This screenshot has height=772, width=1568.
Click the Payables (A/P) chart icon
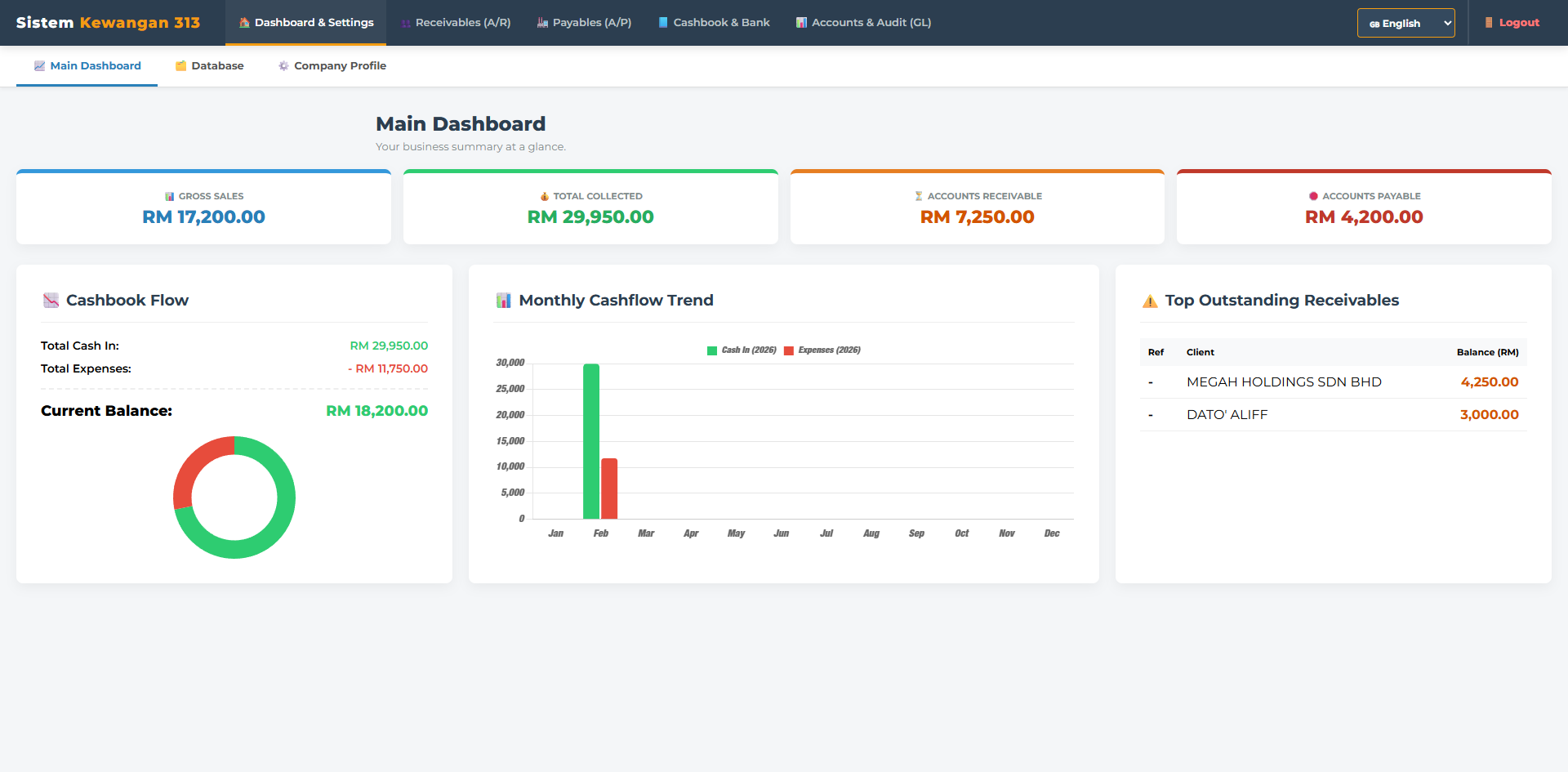pos(541,22)
